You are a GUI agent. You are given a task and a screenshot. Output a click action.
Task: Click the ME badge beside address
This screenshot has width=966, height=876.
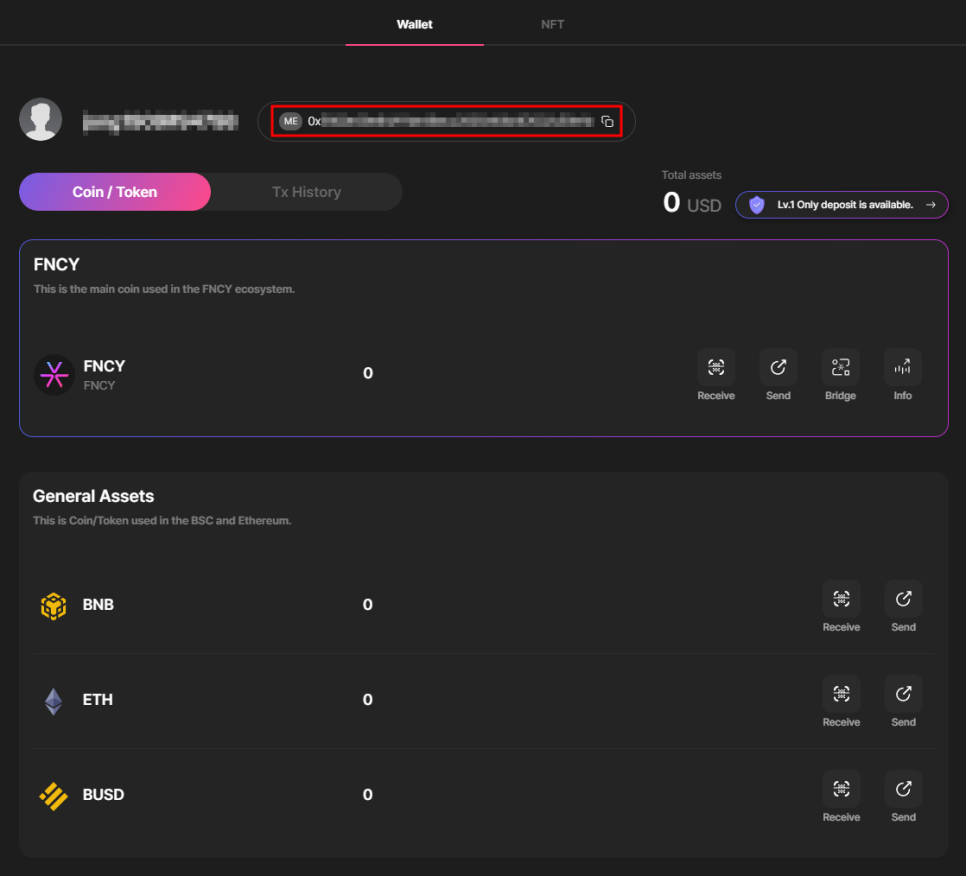[x=290, y=121]
